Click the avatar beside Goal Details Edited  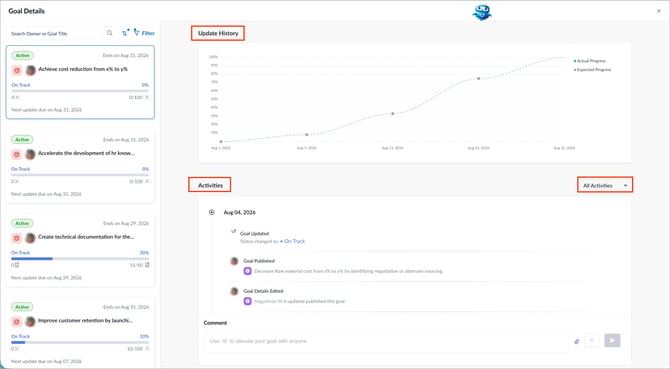tap(234, 291)
